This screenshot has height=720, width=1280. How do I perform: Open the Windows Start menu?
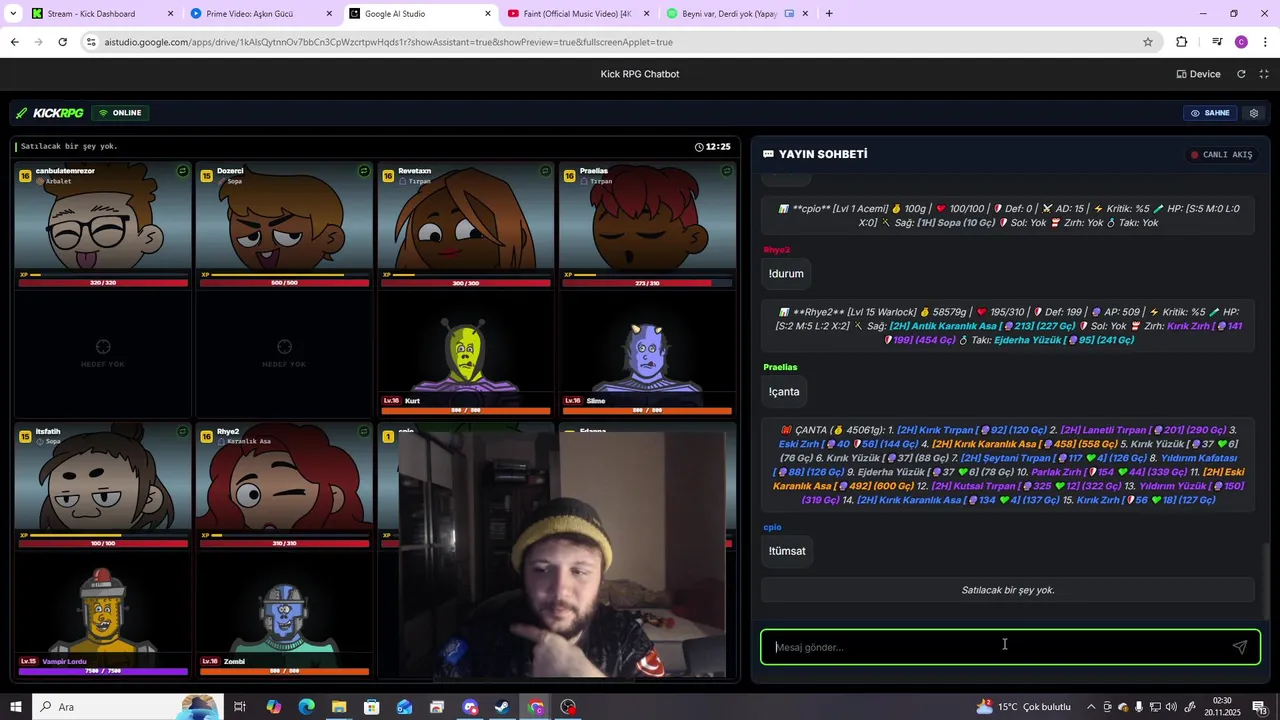coord(16,707)
